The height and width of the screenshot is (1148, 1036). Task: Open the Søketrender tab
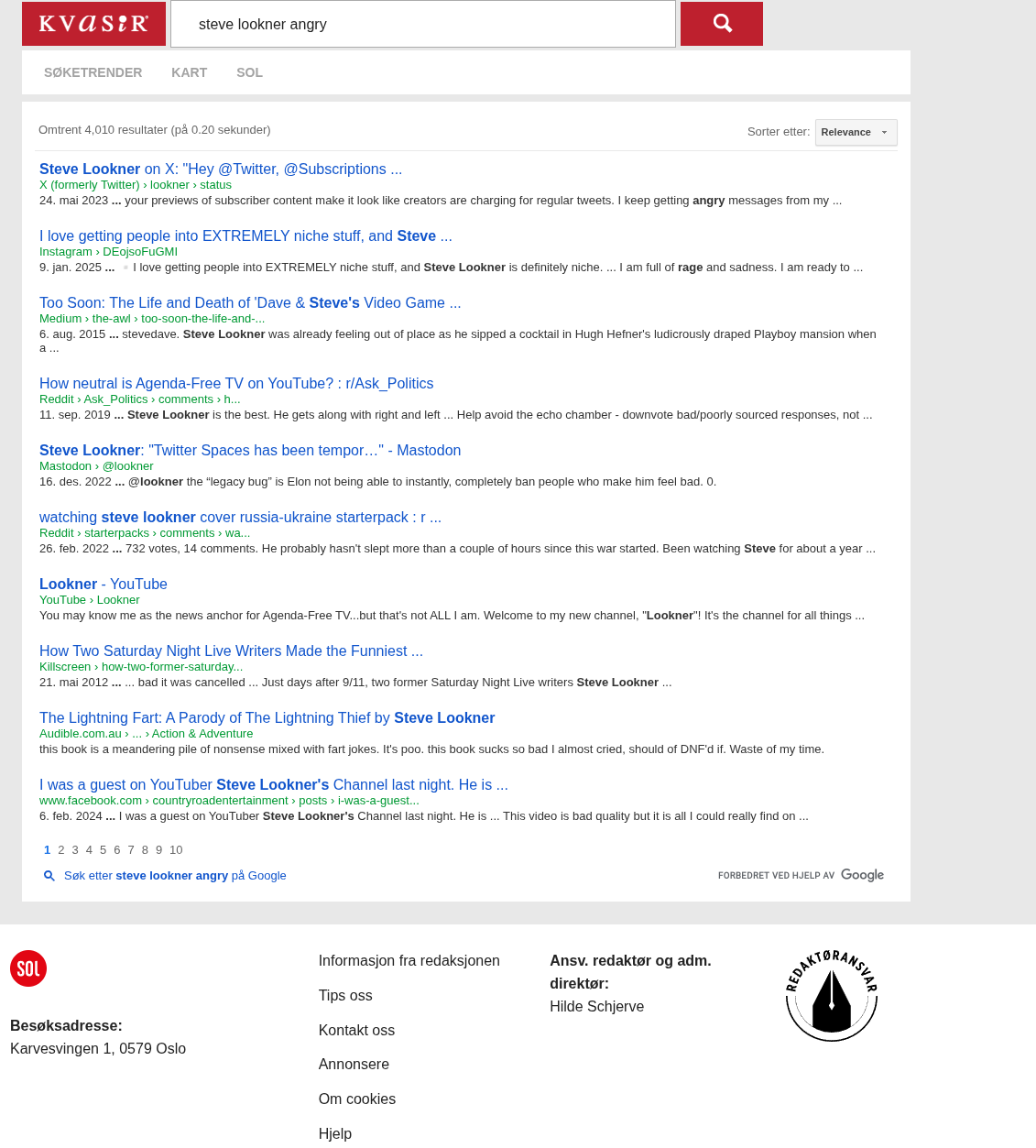click(93, 72)
